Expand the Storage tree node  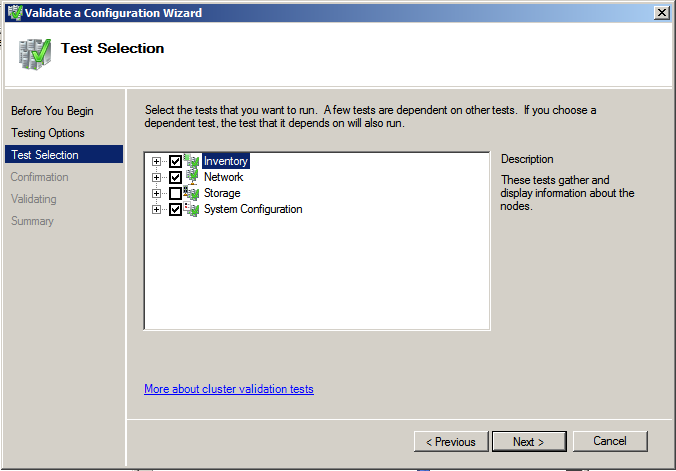coord(156,193)
